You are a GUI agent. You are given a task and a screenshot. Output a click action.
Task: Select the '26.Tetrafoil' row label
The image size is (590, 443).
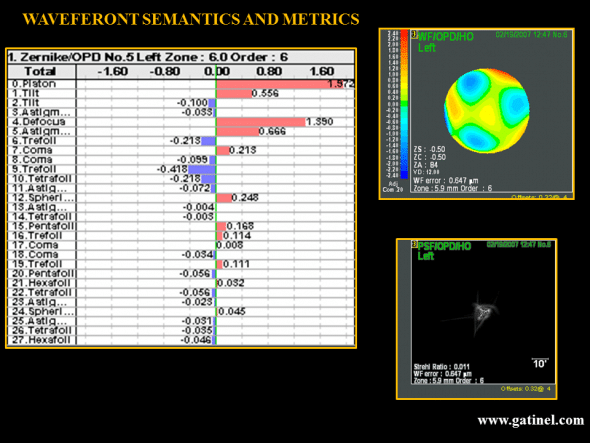42,330
